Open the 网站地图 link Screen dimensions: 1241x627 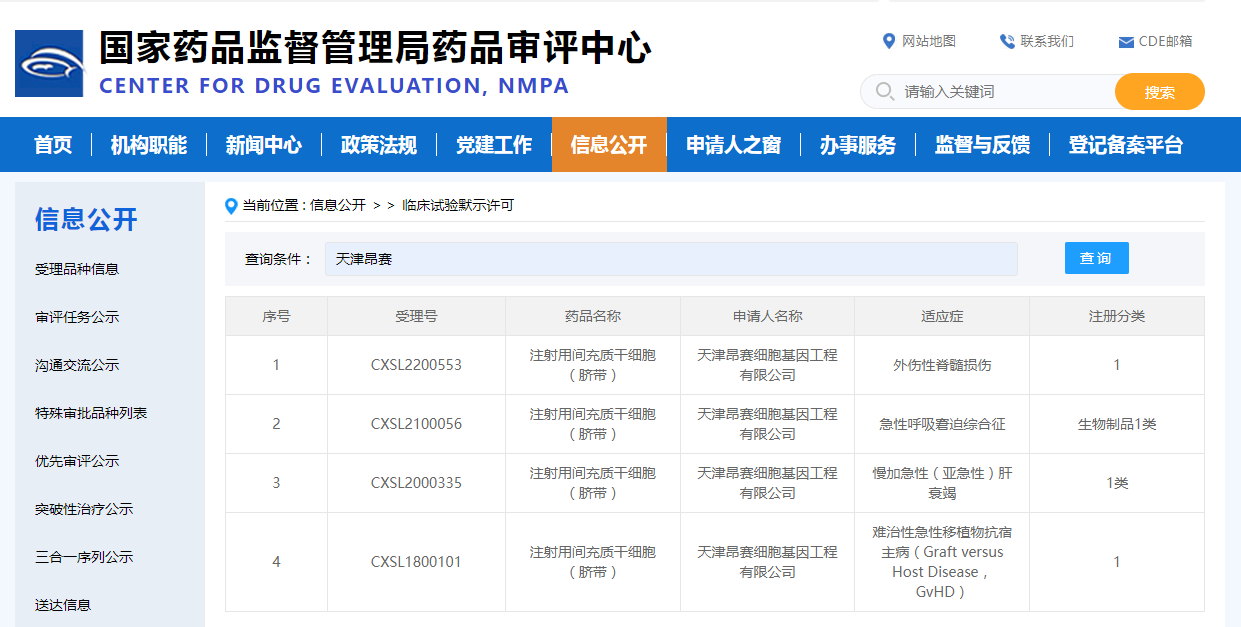929,41
